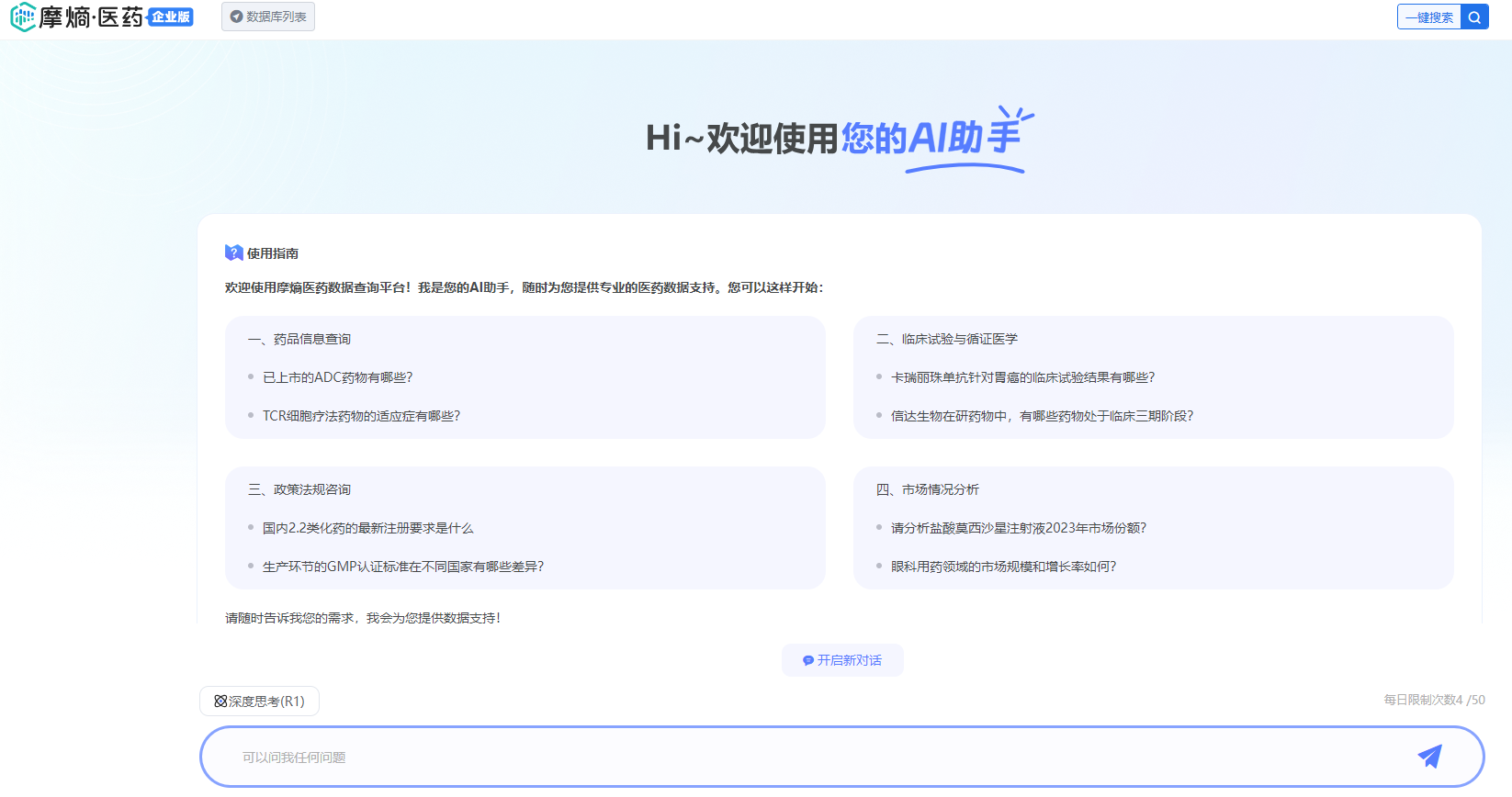Image resolution: width=1512 pixels, height=797 pixels.
Task: Select question 已上市的ADC药物有哪些?
Action: tap(337, 377)
